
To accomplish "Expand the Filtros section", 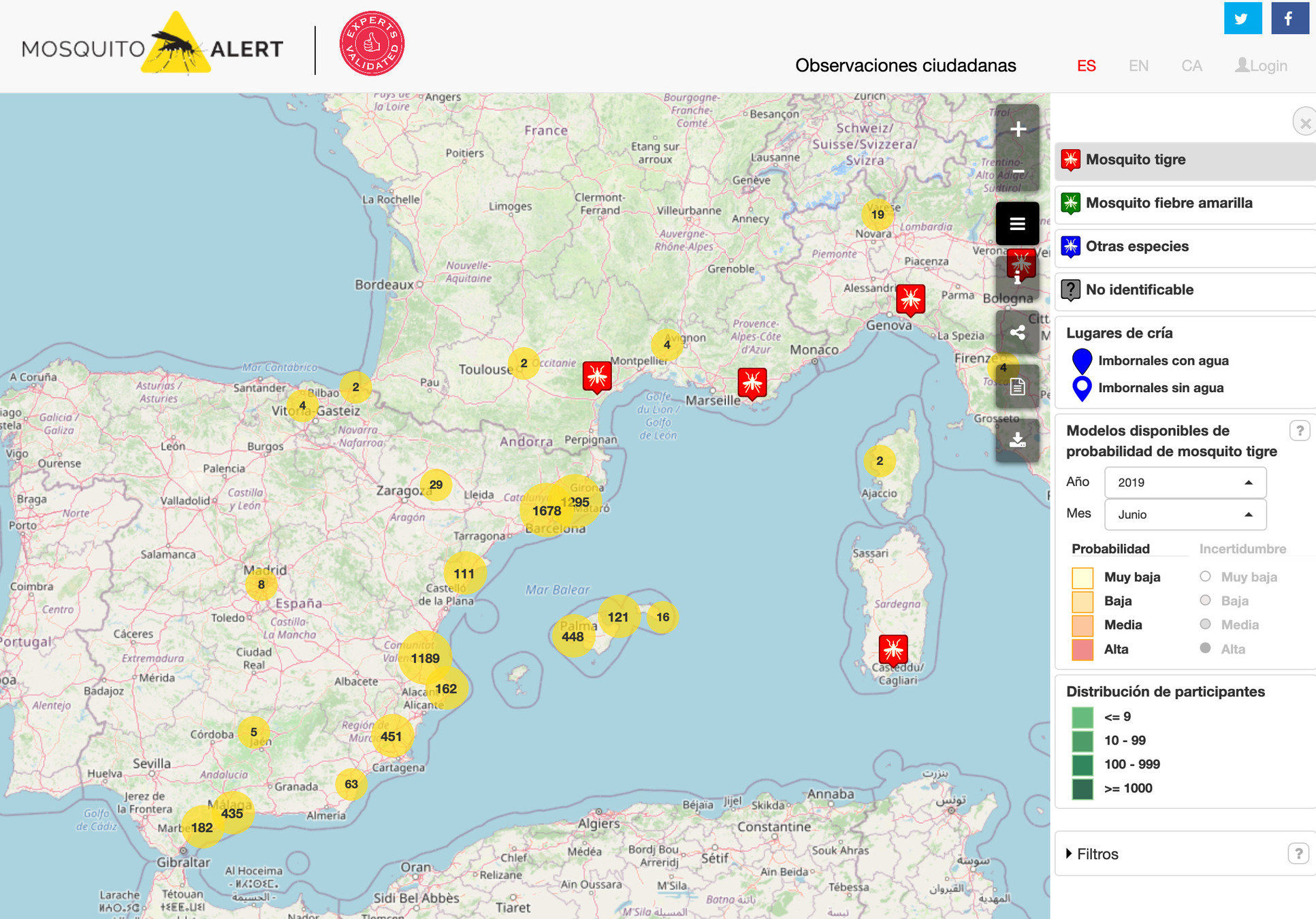I will [1093, 854].
